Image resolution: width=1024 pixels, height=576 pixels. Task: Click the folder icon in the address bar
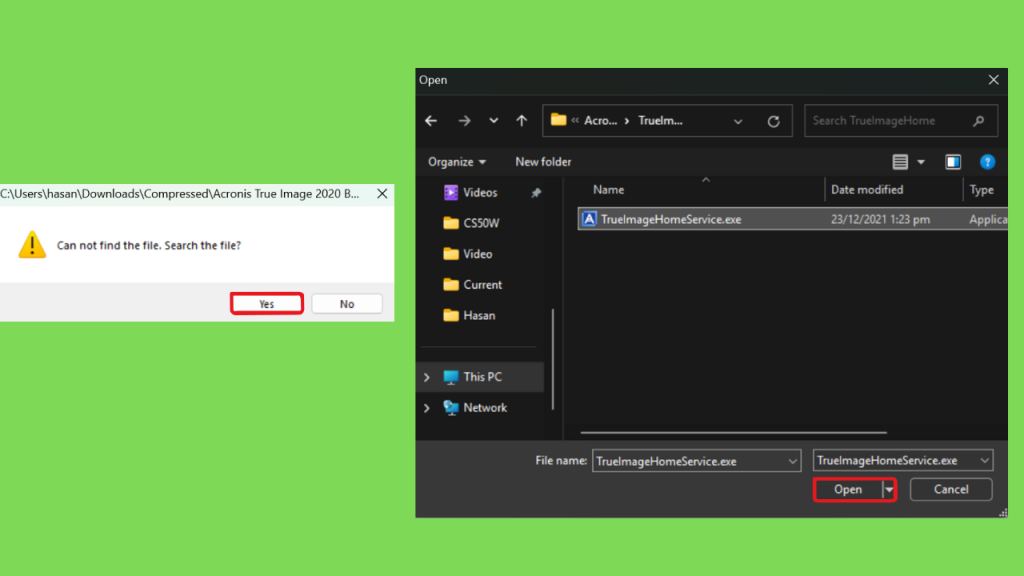558,120
